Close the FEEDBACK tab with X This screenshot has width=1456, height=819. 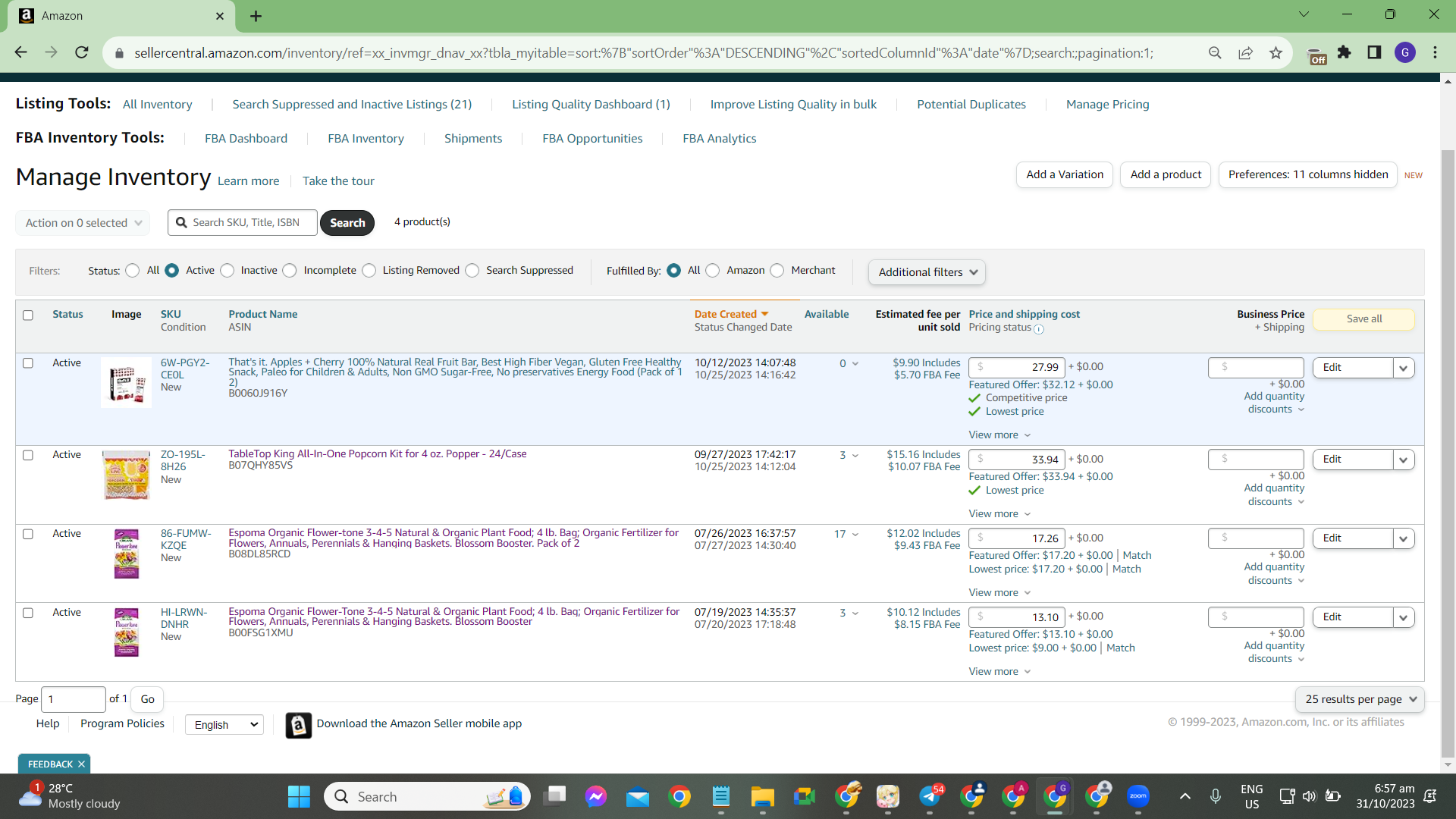tap(81, 764)
